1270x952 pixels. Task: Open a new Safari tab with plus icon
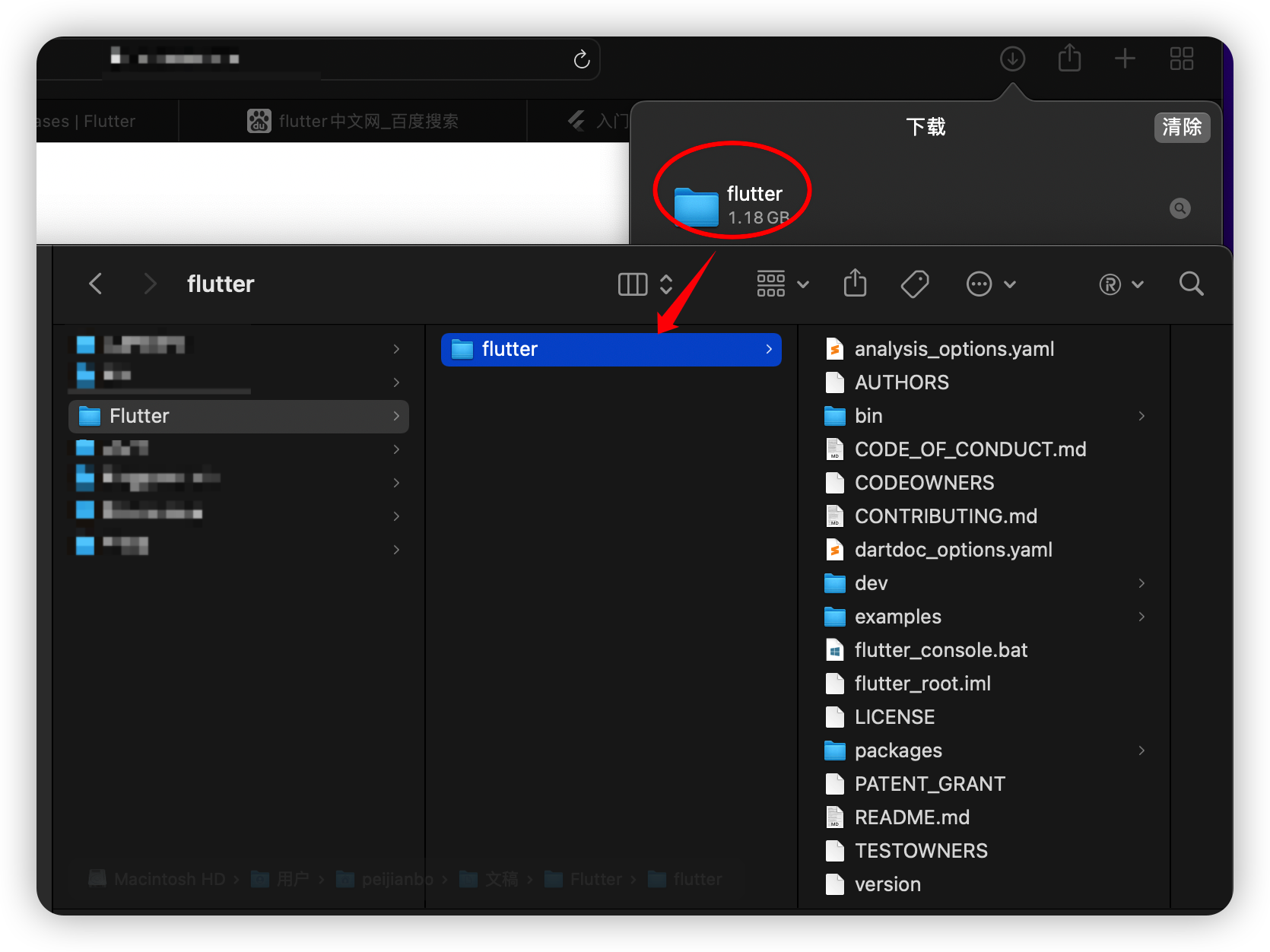[x=1125, y=59]
